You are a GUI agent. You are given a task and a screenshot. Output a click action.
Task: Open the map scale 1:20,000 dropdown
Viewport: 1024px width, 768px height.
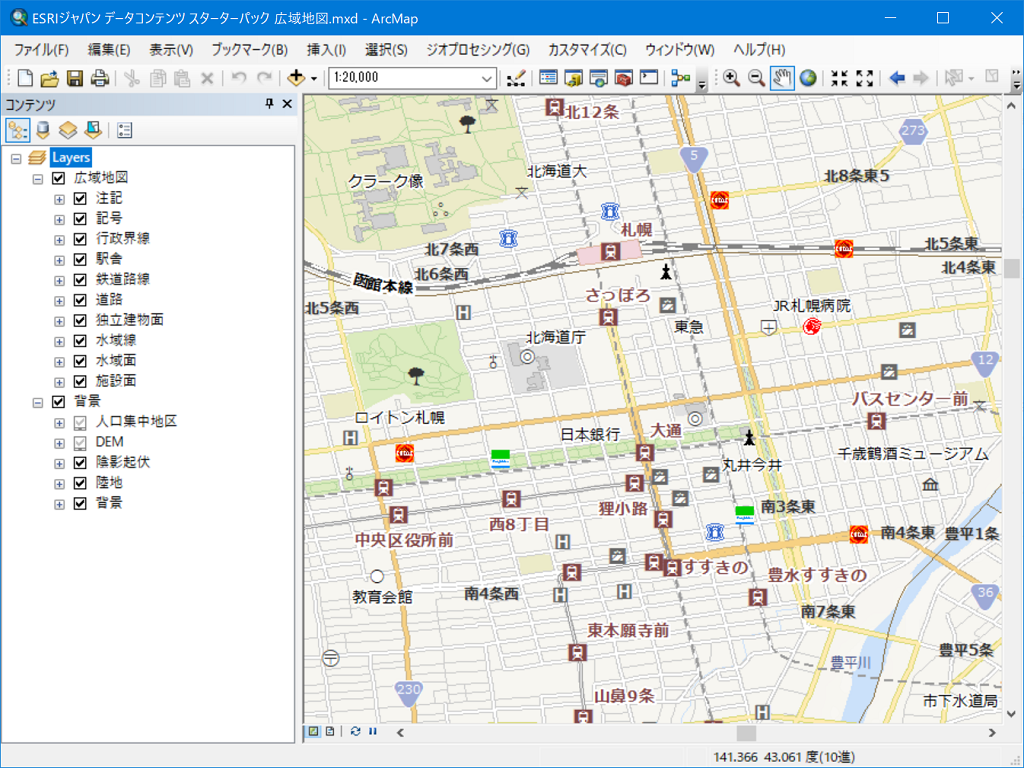pyautogui.click(x=487, y=78)
